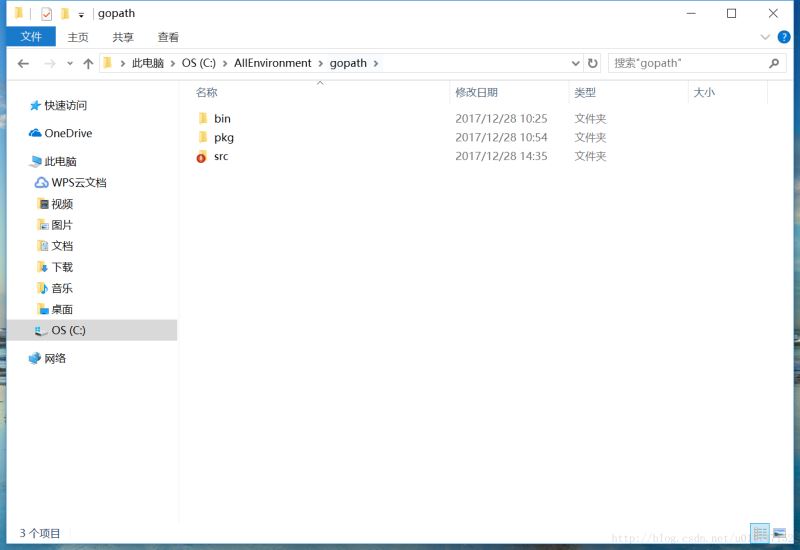Image resolution: width=800 pixels, height=550 pixels.
Task: Switch to the 主页 ribbon tab
Action: coord(78,37)
